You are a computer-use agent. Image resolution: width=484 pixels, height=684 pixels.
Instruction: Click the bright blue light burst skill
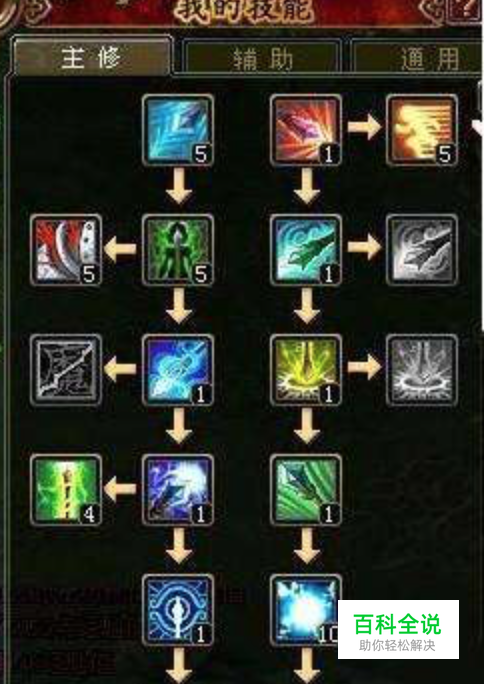(x=306, y=610)
